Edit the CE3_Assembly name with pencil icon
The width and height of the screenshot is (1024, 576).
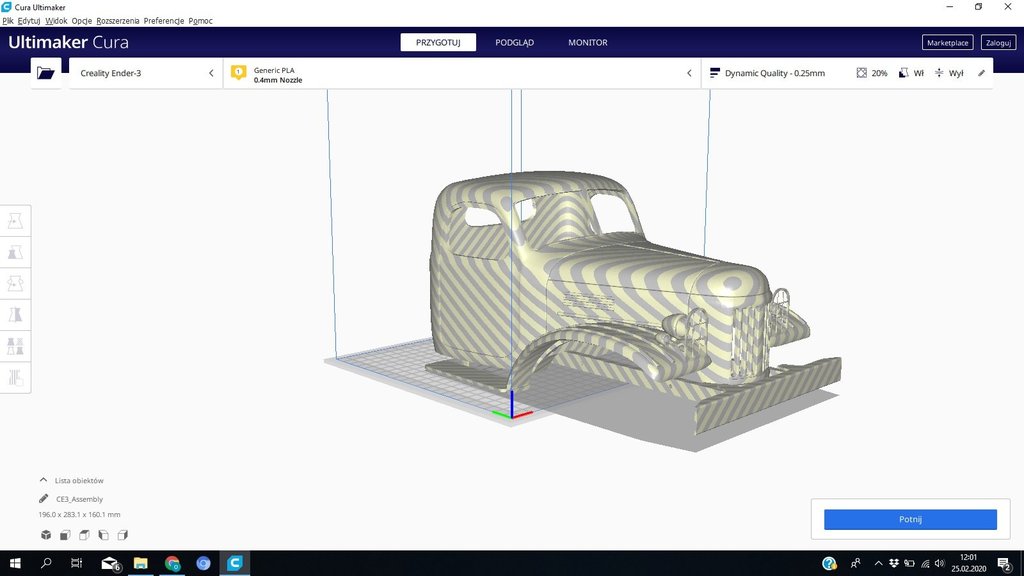coord(44,499)
